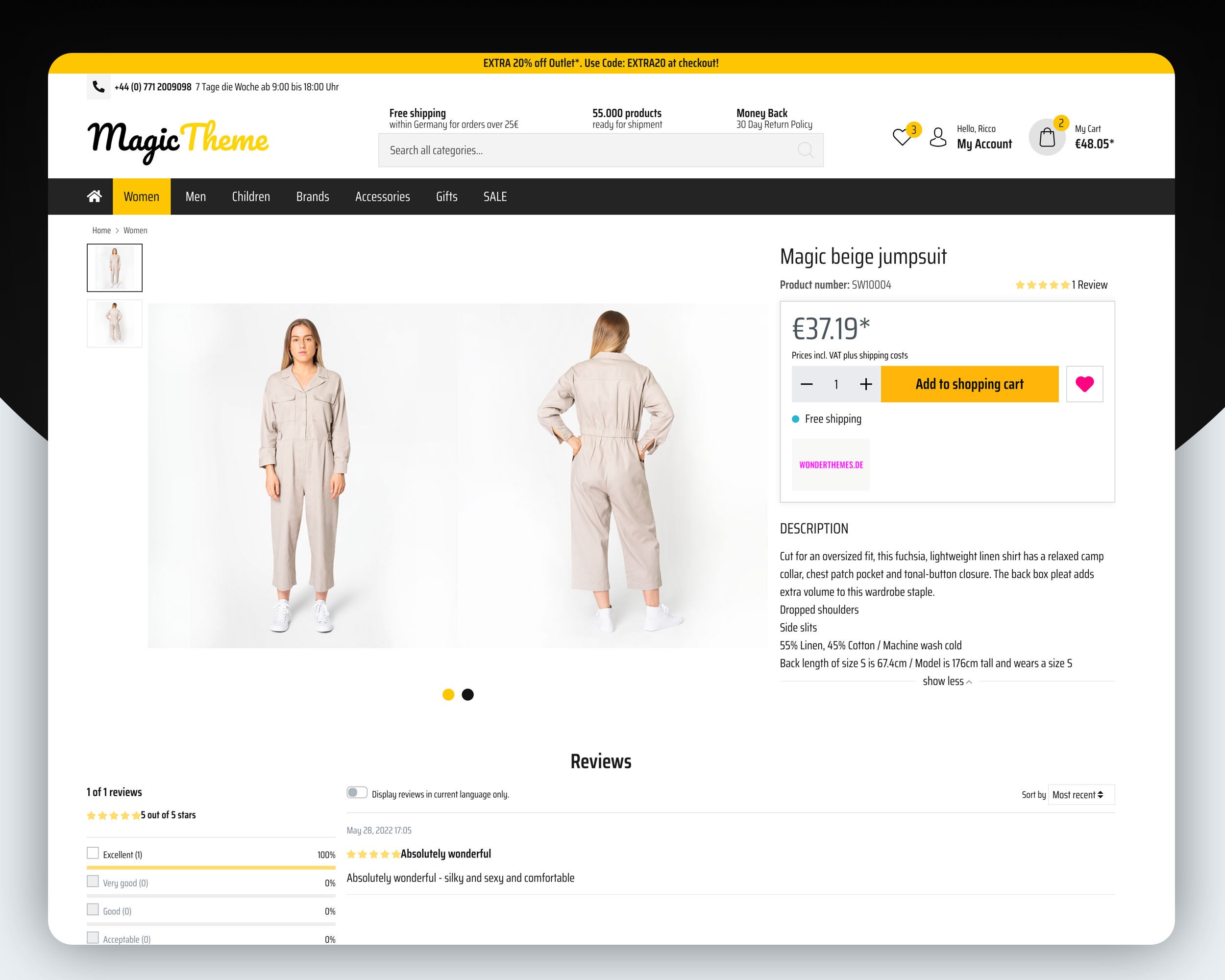Tick the Very good (0) checkbox
1225x980 pixels.
tap(93, 881)
